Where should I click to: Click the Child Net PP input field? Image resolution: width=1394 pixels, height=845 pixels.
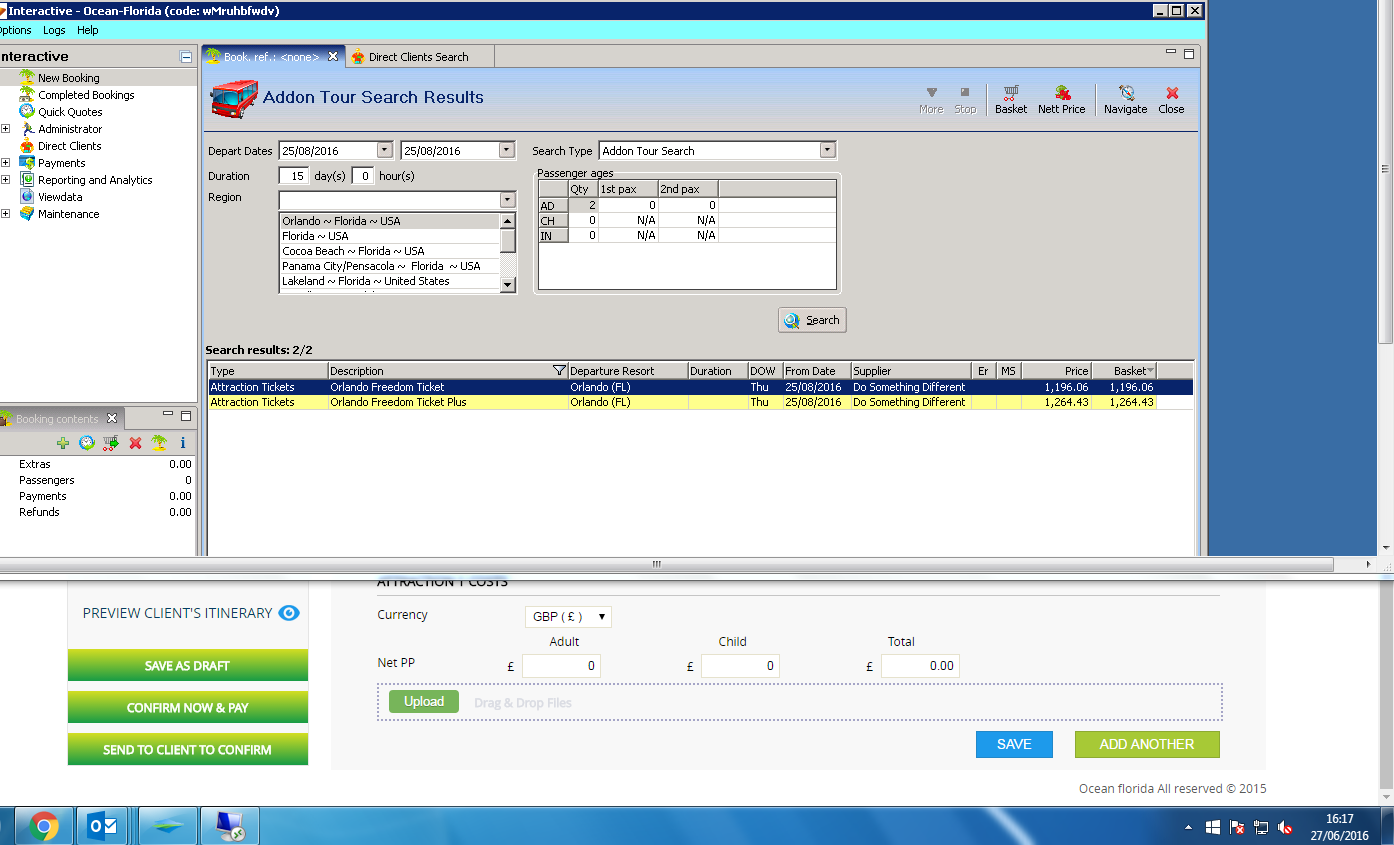pyautogui.click(x=740, y=666)
